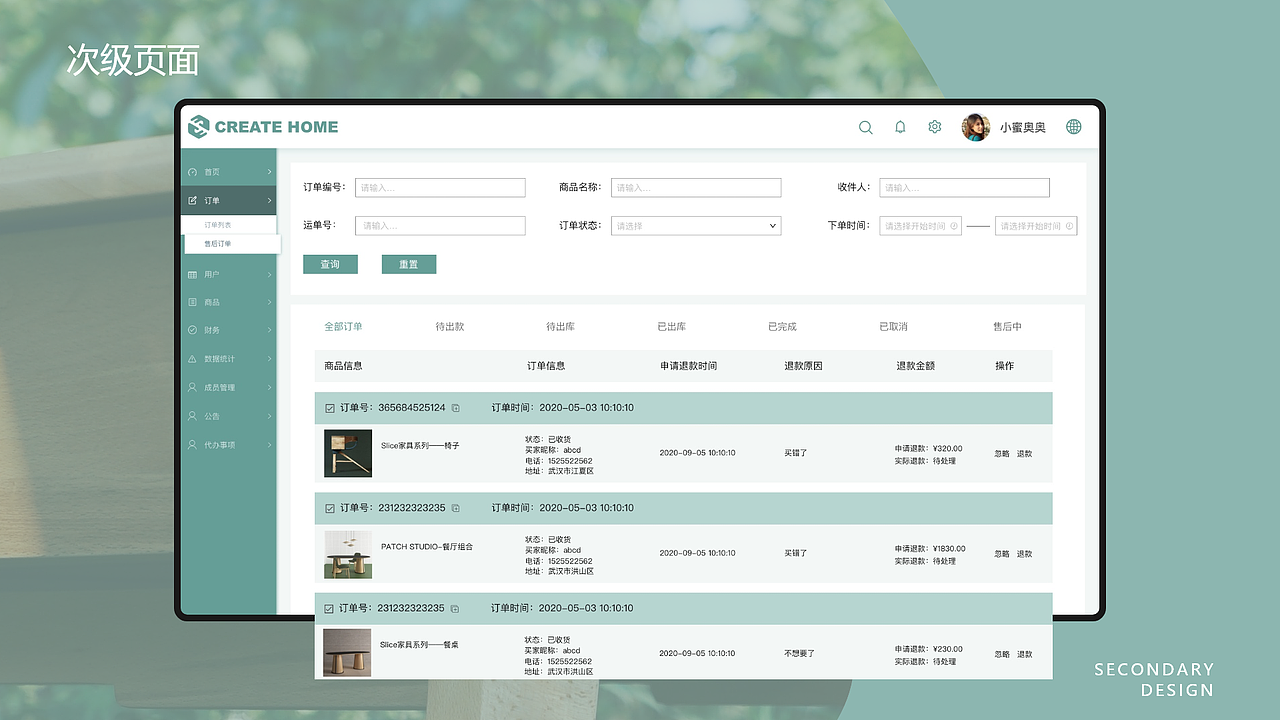Expand 成员管理 menu chevron
1280x720 pixels.
pyautogui.click(x=270, y=387)
